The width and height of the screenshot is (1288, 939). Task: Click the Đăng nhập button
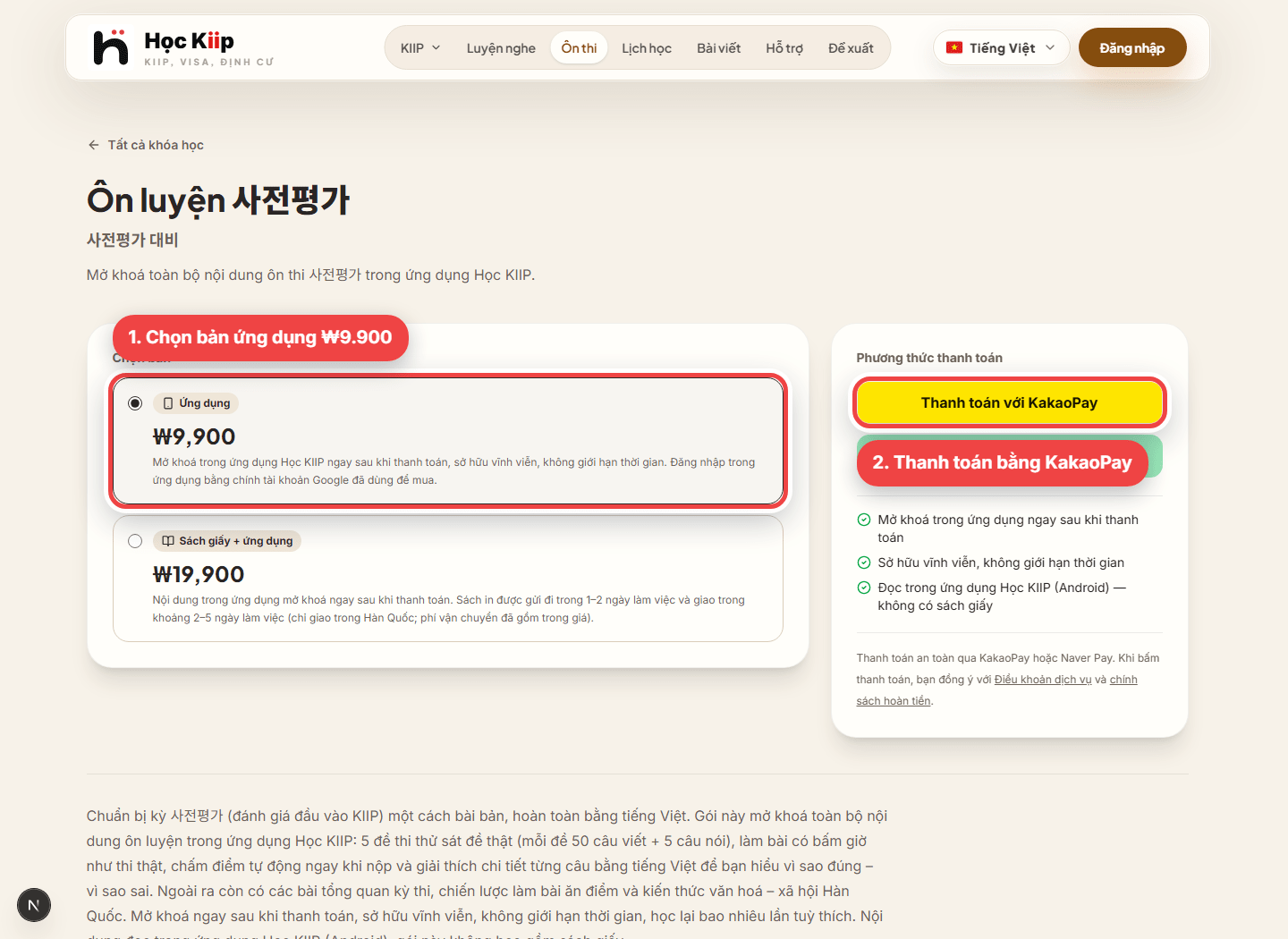1132,48
